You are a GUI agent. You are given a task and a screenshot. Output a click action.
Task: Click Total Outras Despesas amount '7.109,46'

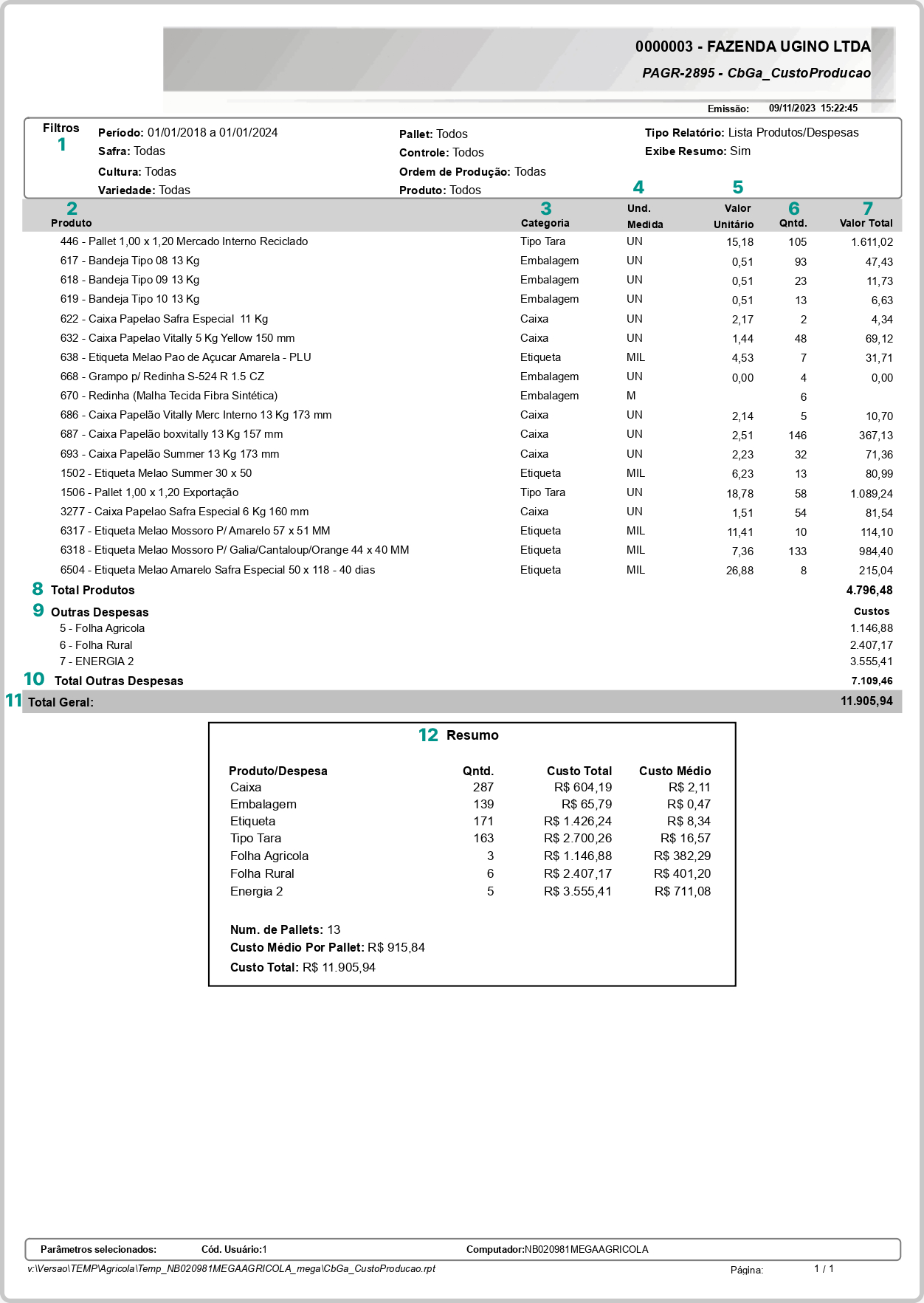pos(872,681)
